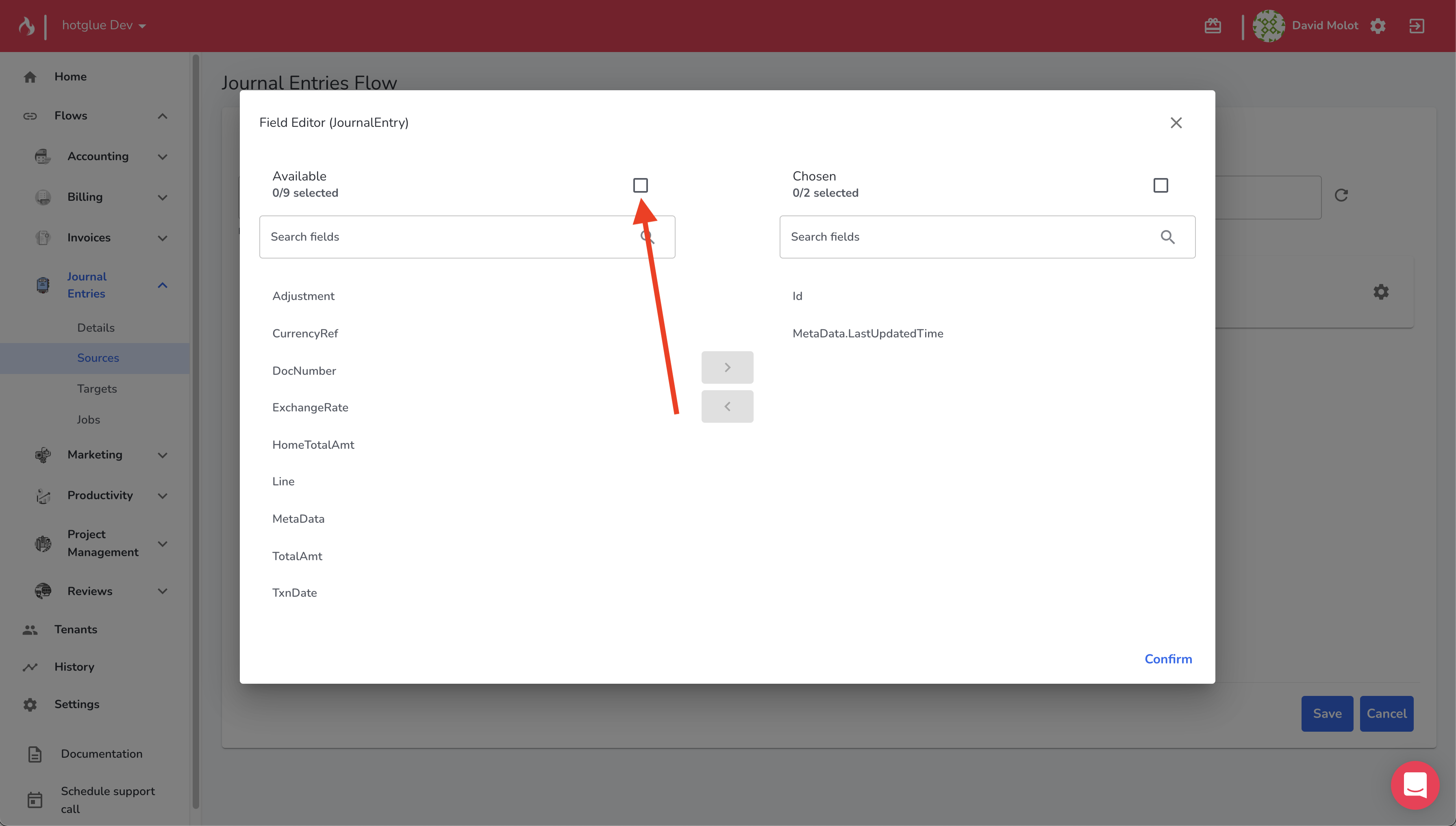Click the Confirm link
Viewport: 1456px width, 826px height.
tap(1168, 659)
